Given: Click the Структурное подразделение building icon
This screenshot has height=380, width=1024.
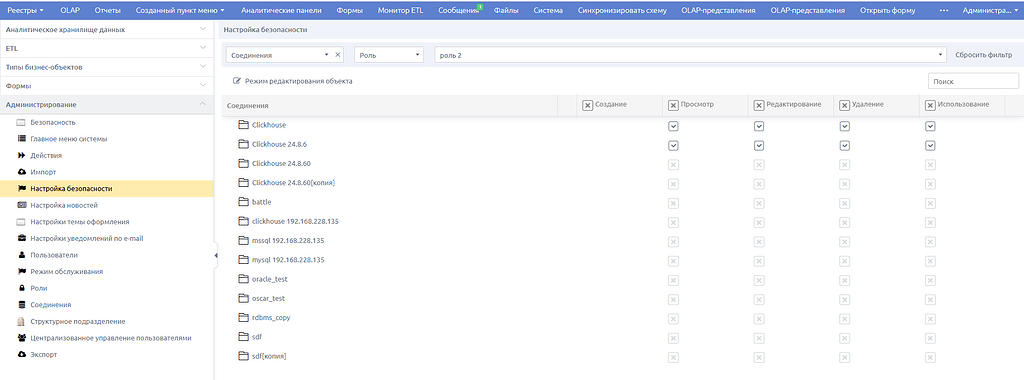Looking at the screenshot, I should coord(22,321).
